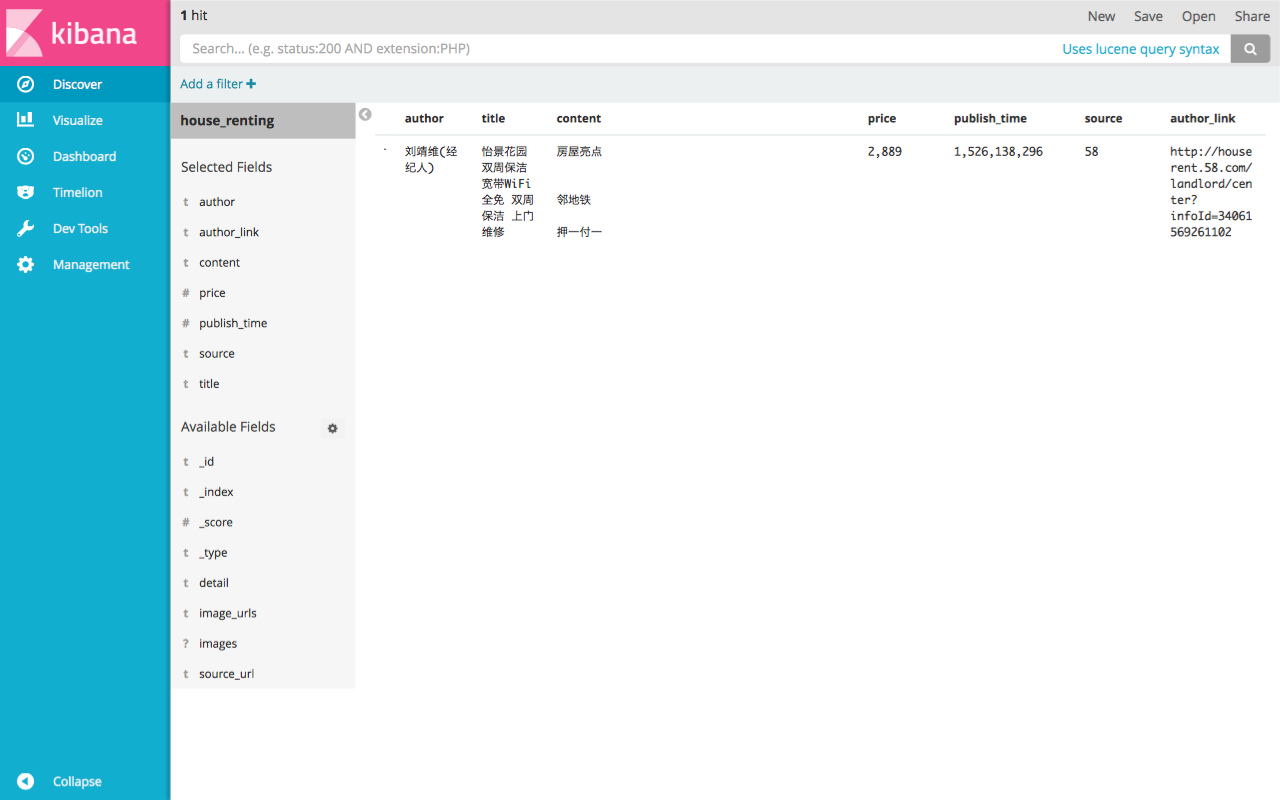Click the 'Available Fields' heading
This screenshot has height=800, width=1280.
[228, 427]
